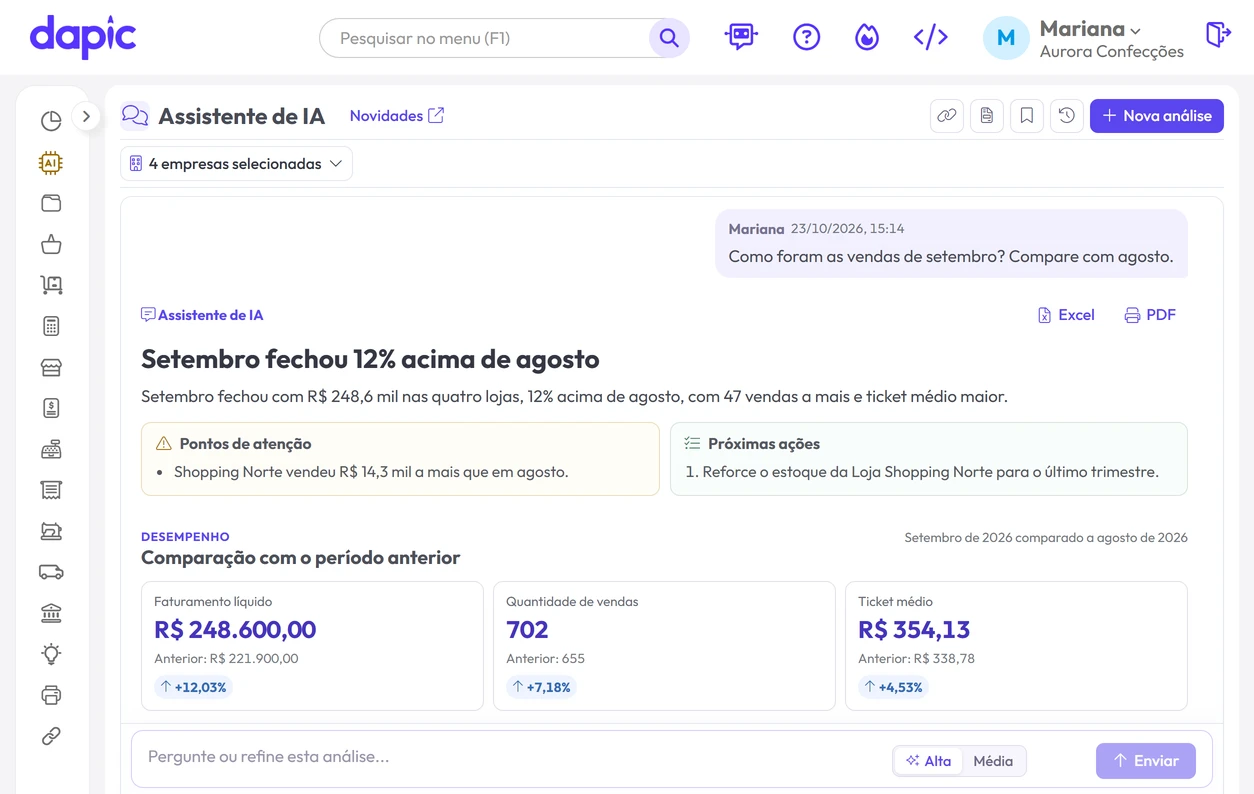
Task: Export the answer to Excel
Action: pos(1066,315)
